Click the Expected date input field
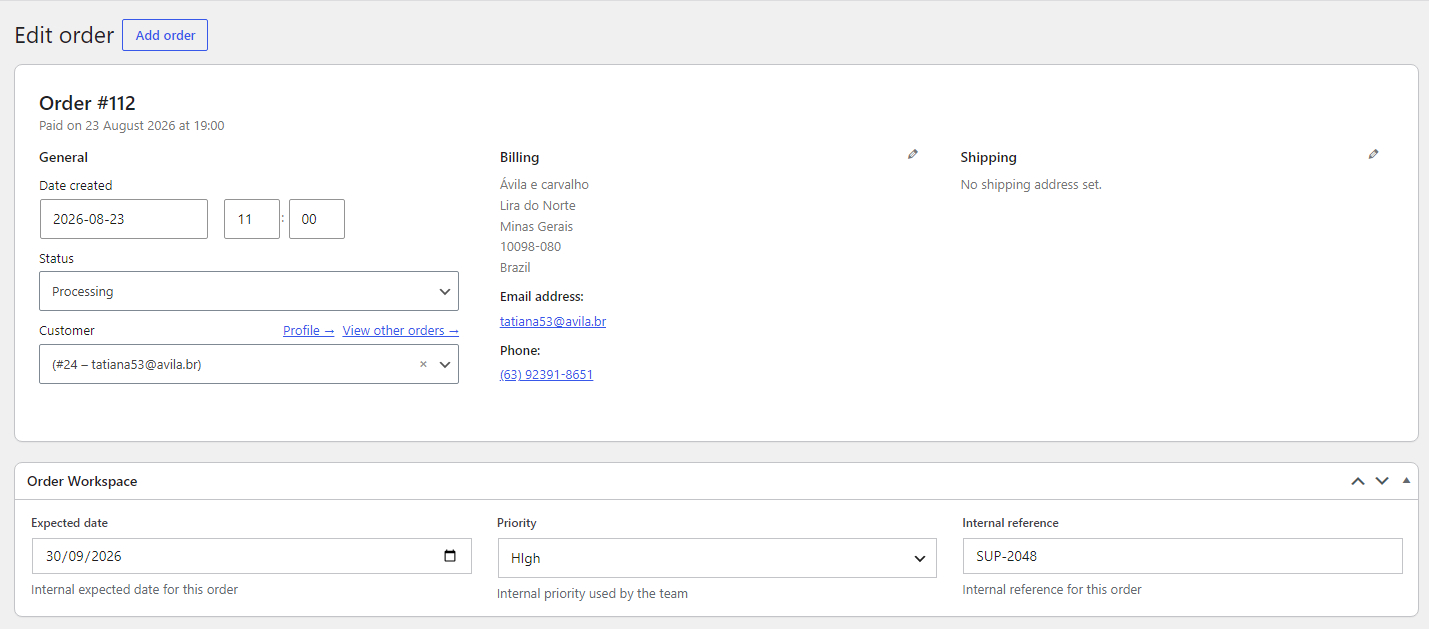The image size is (1429, 629). coord(252,556)
